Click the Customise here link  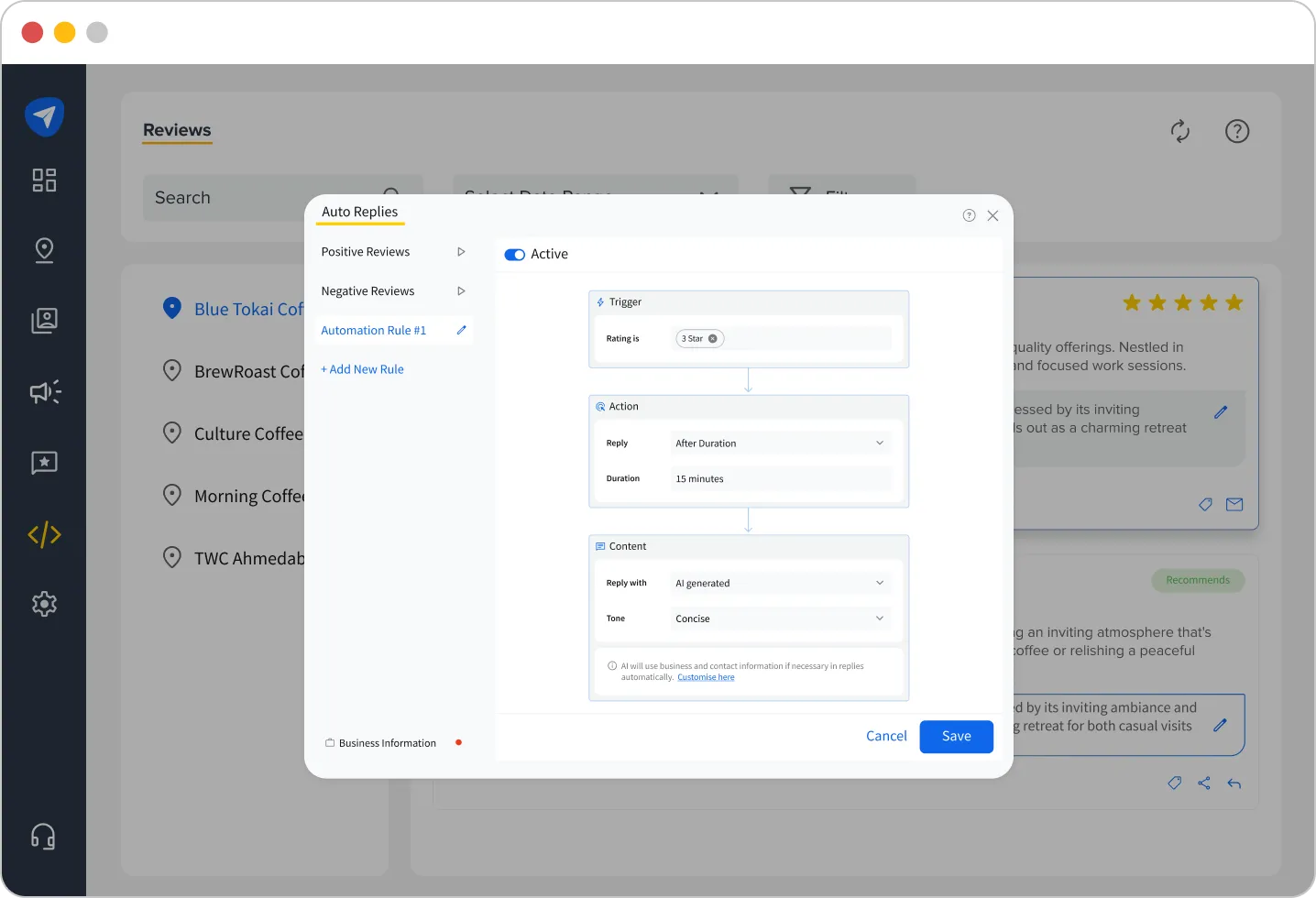coord(706,677)
